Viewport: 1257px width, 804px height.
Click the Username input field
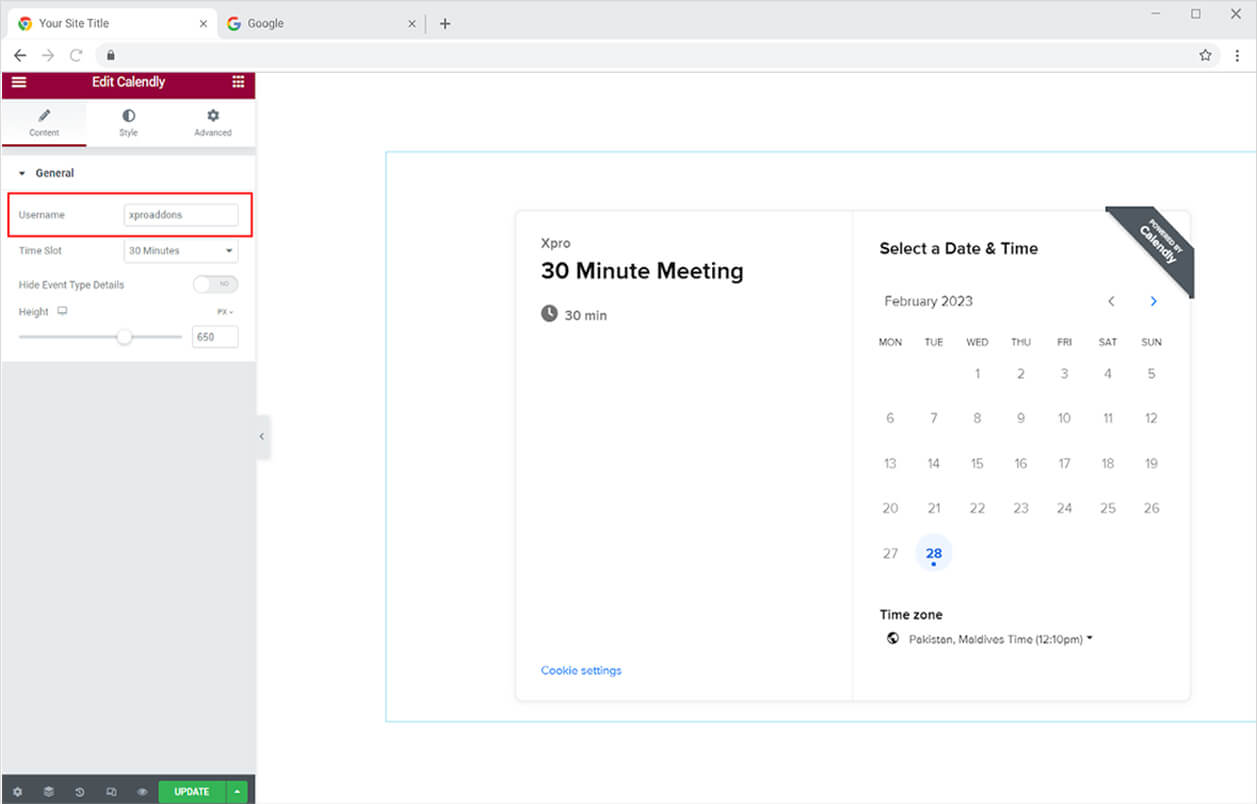(181, 215)
